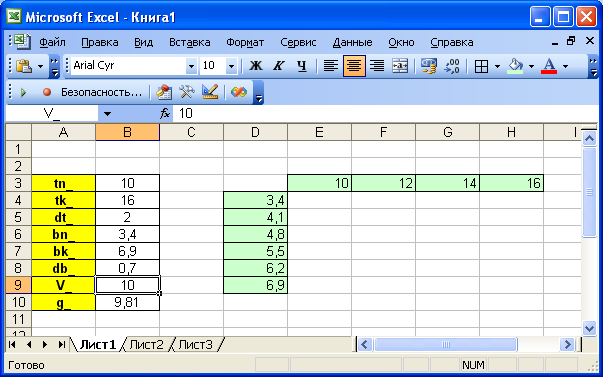The width and height of the screenshot is (603, 377).
Task: Open the macro toolbar options arrow
Action: point(258,93)
